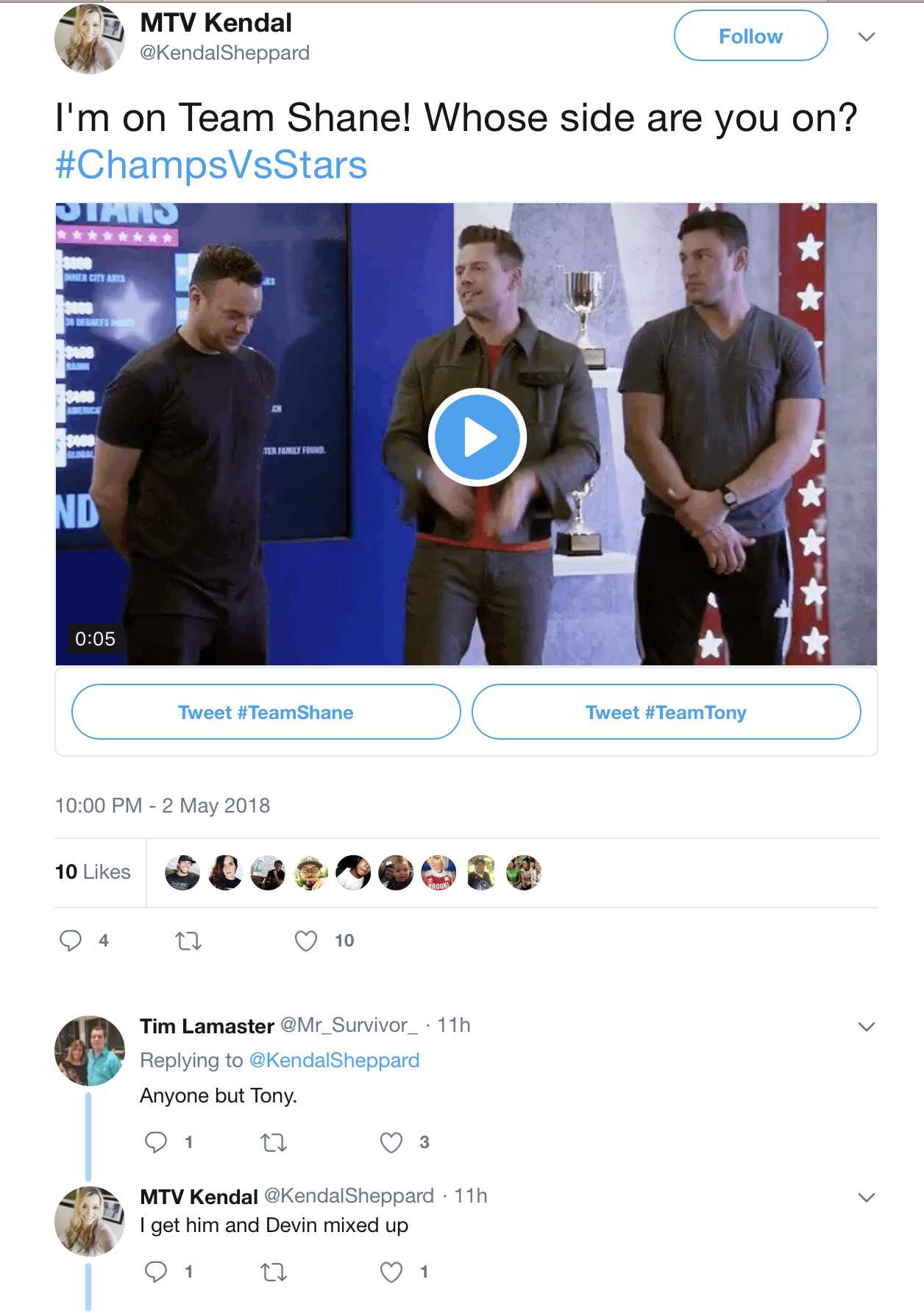Viewport: 924px width, 1313px height.
Task: Retweet the main MTV Kendal tweet
Action: click(188, 941)
